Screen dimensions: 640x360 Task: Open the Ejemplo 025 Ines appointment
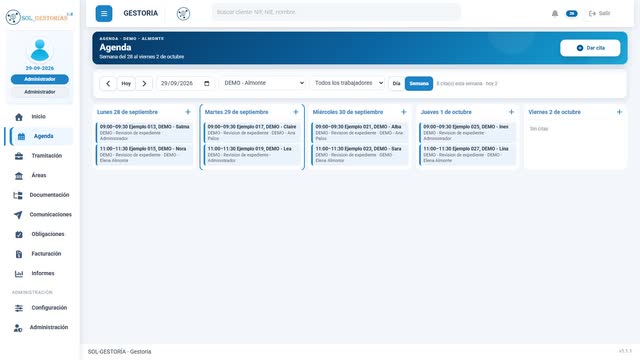[x=468, y=132]
